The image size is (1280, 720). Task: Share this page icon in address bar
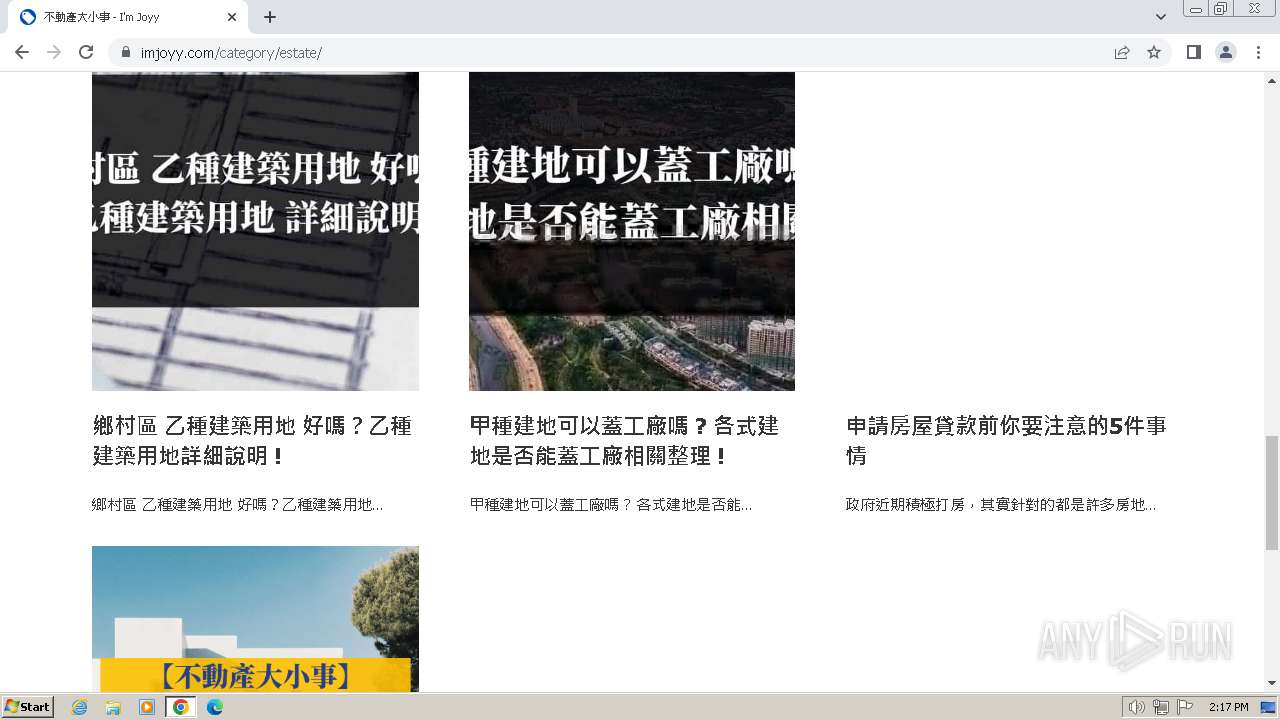(x=1122, y=52)
